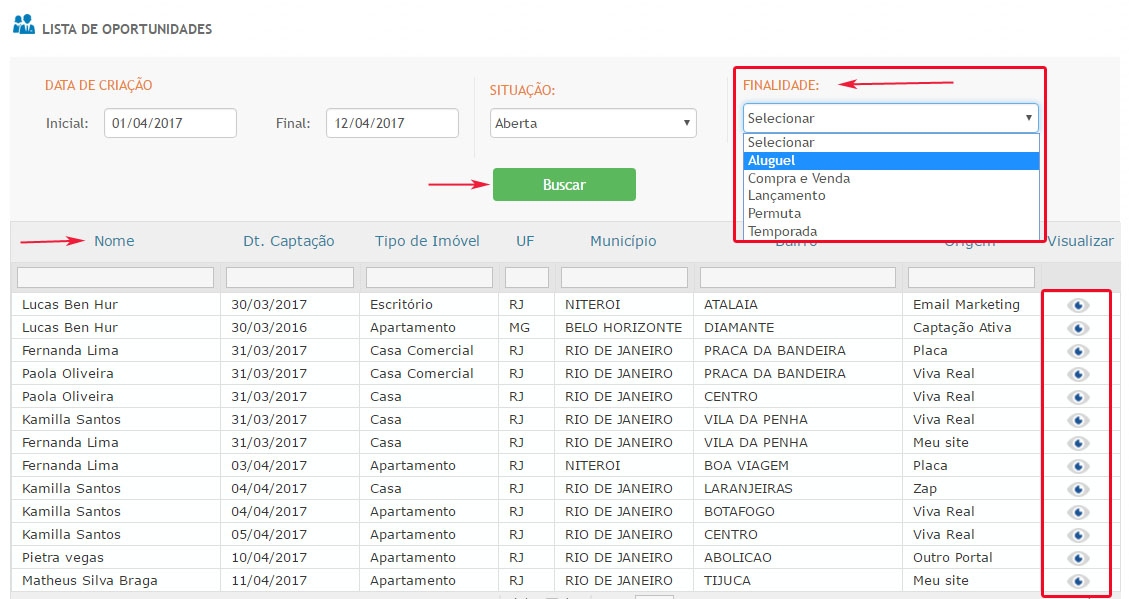This screenshot has height=599, width=1129.
Task: Pick Lançamento in the Finalidade options
Action: [x=786, y=196]
